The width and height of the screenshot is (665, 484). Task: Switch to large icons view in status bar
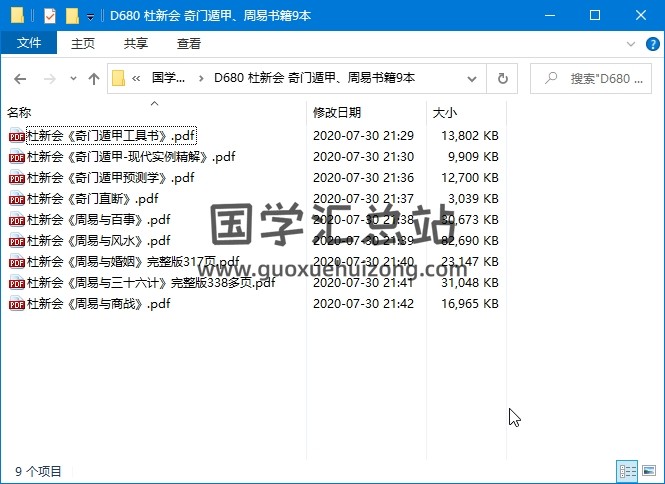pos(649,470)
